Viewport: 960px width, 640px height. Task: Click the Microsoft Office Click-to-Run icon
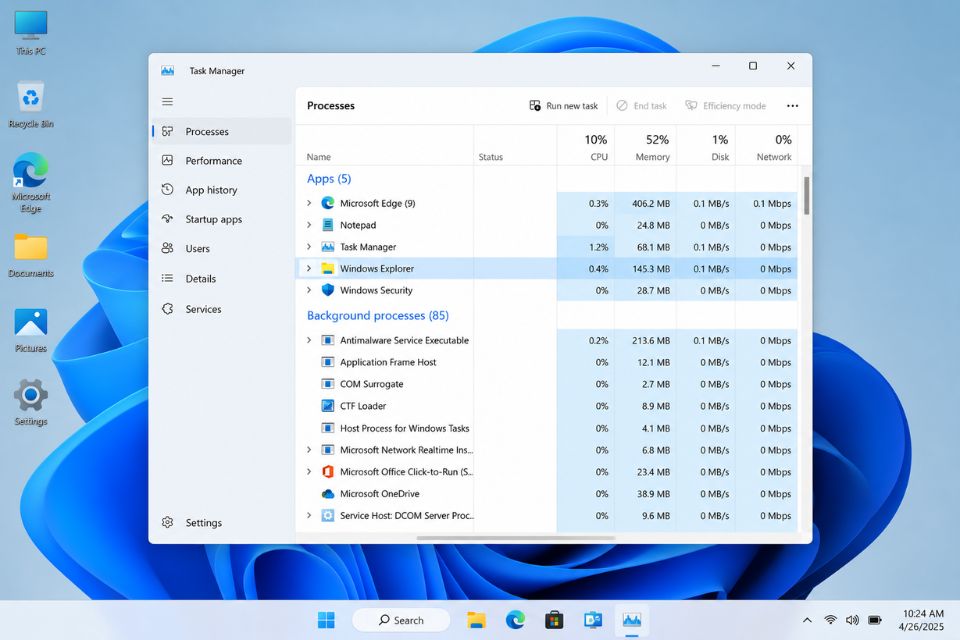point(328,472)
